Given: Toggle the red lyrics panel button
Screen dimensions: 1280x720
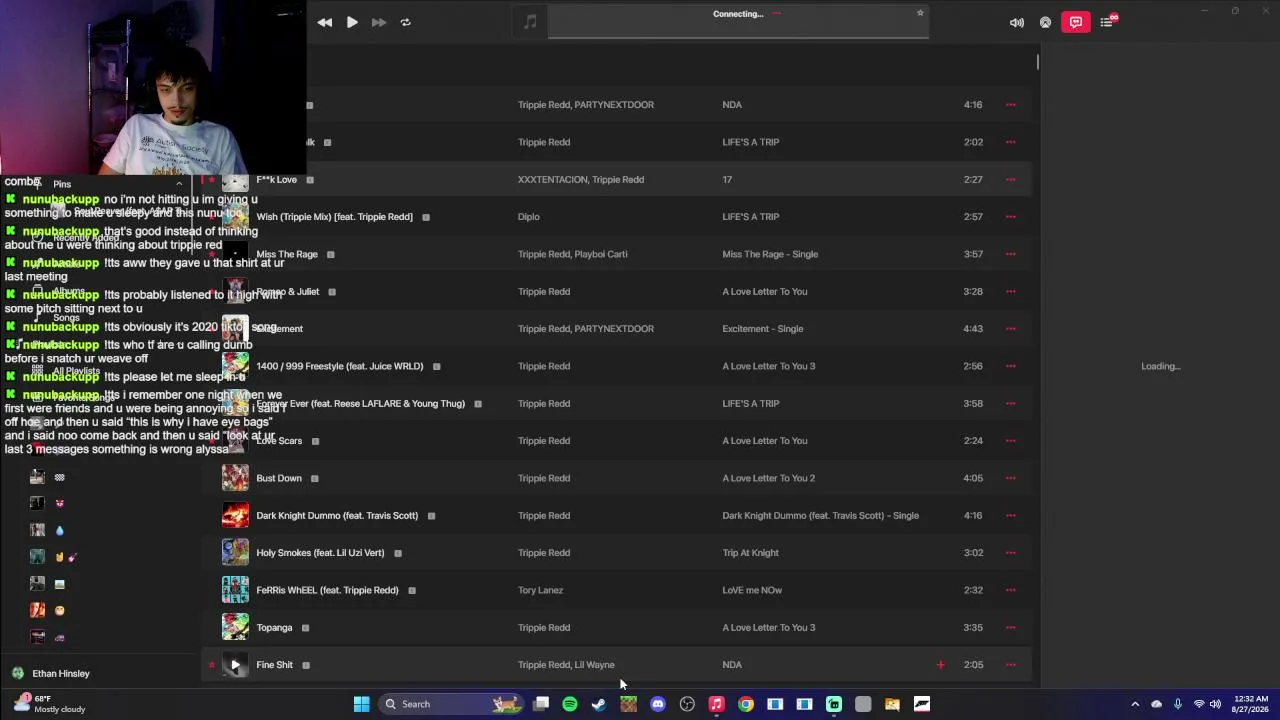Looking at the screenshot, I should coord(1076,22).
